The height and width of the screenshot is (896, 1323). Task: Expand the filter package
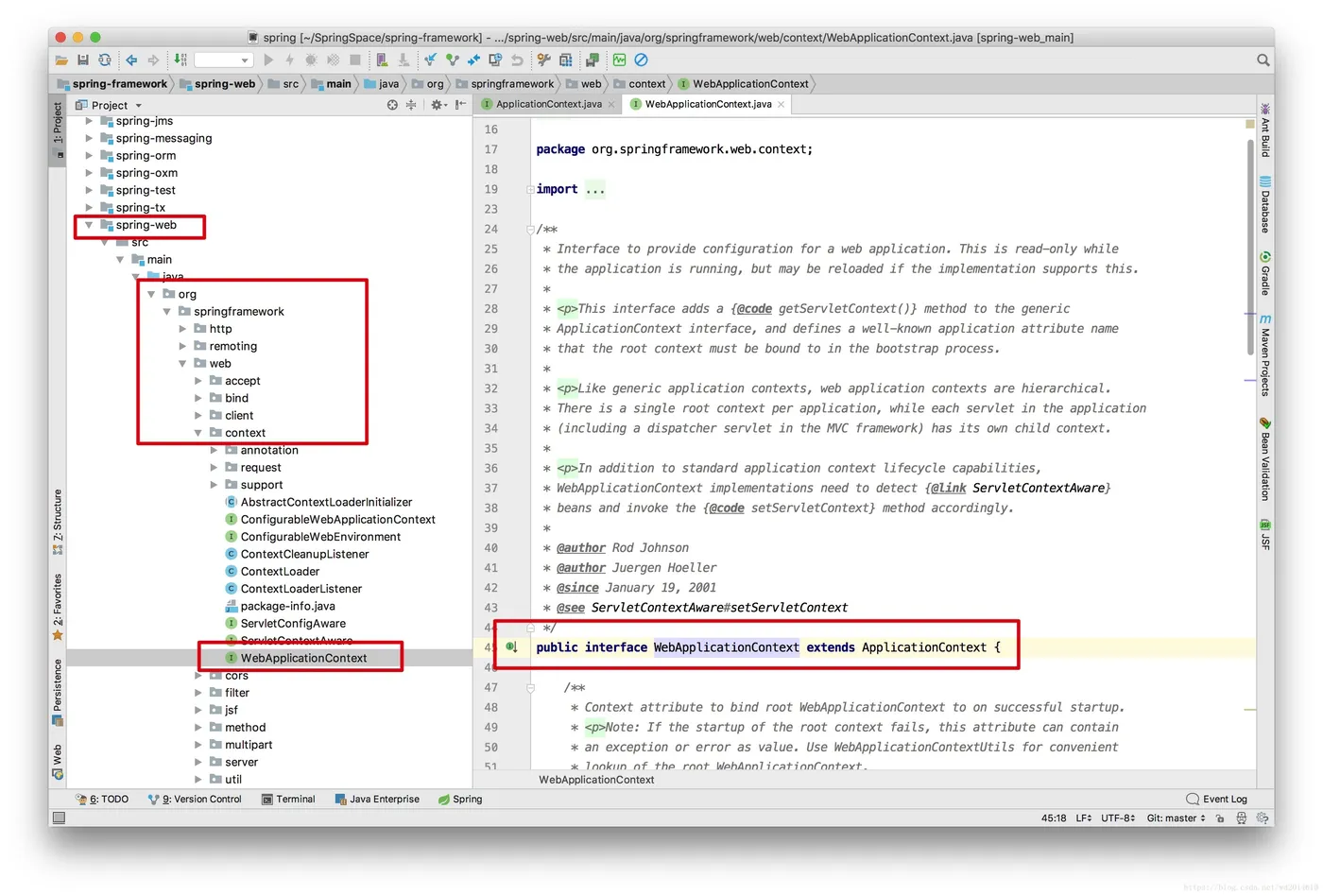pyautogui.click(x=198, y=693)
